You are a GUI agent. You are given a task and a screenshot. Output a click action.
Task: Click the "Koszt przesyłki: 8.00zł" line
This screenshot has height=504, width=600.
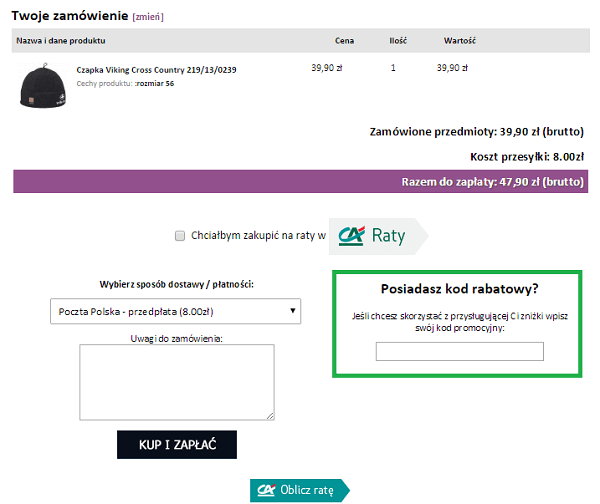pyautogui.click(x=526, y=156)
